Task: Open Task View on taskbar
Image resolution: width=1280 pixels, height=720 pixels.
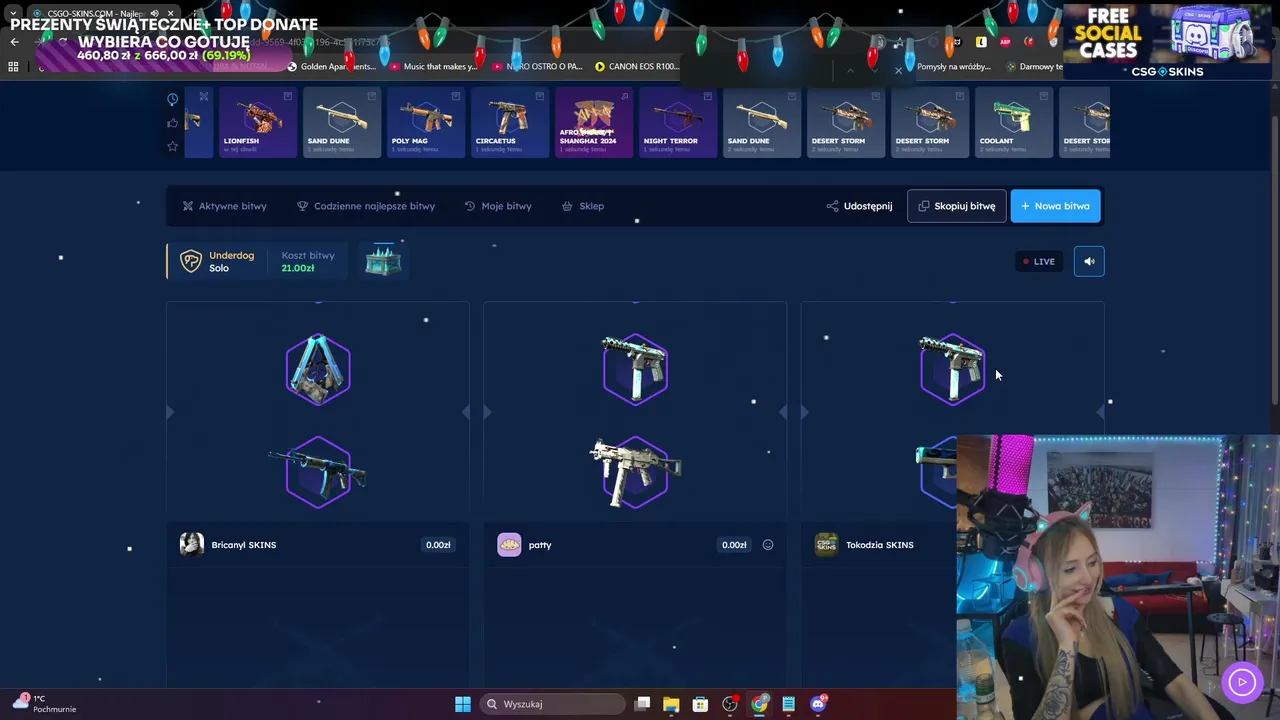Action: point(643,704)
